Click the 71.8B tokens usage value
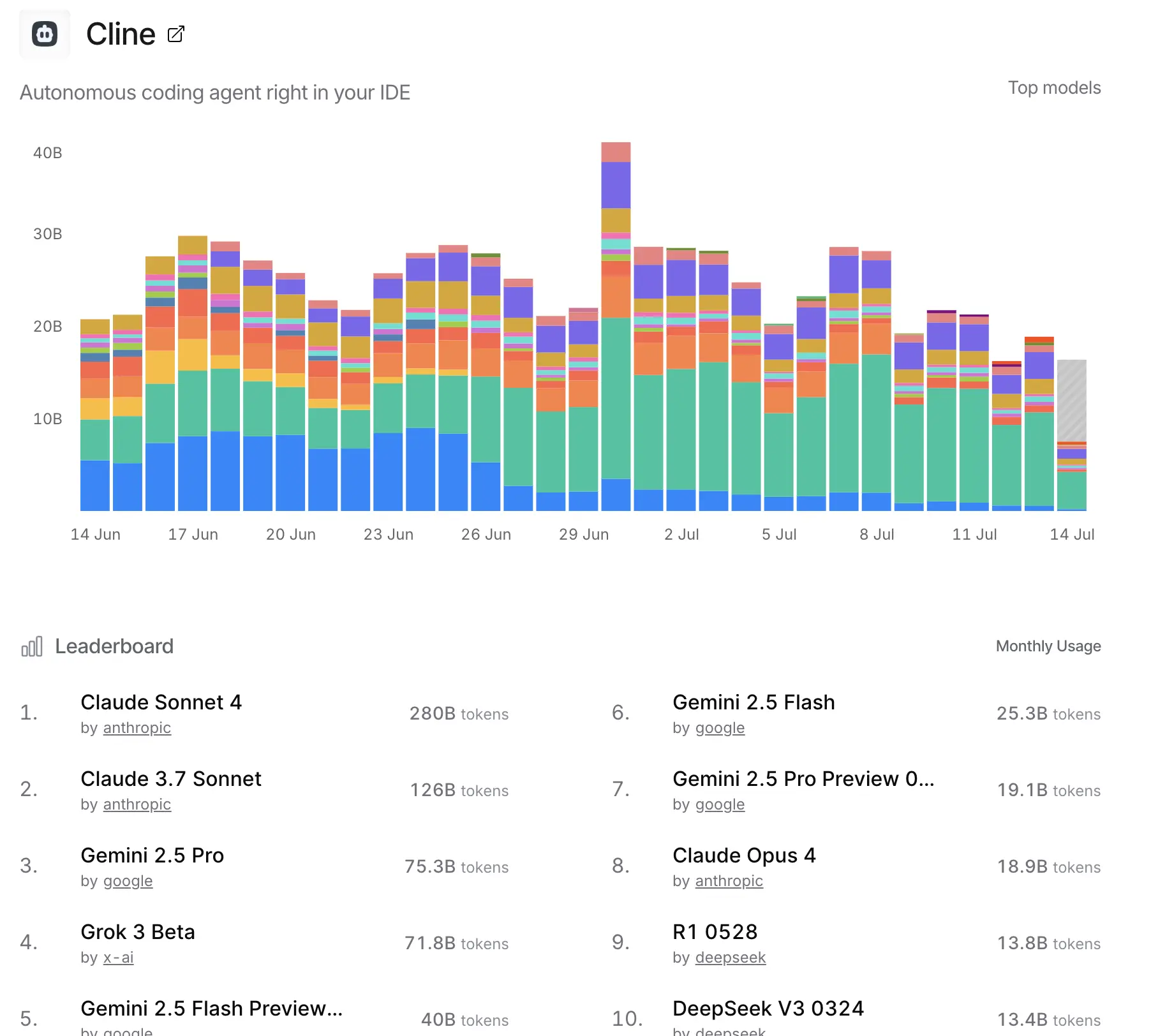The width and height of the screenshot is (1151, 1036). pyautogui.click(x=457, y=944)
